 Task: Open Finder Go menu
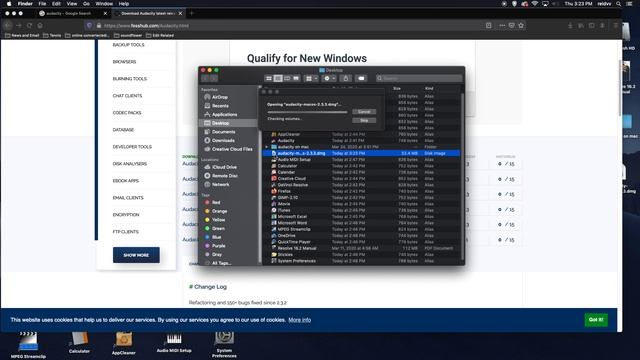coord(86,4)
